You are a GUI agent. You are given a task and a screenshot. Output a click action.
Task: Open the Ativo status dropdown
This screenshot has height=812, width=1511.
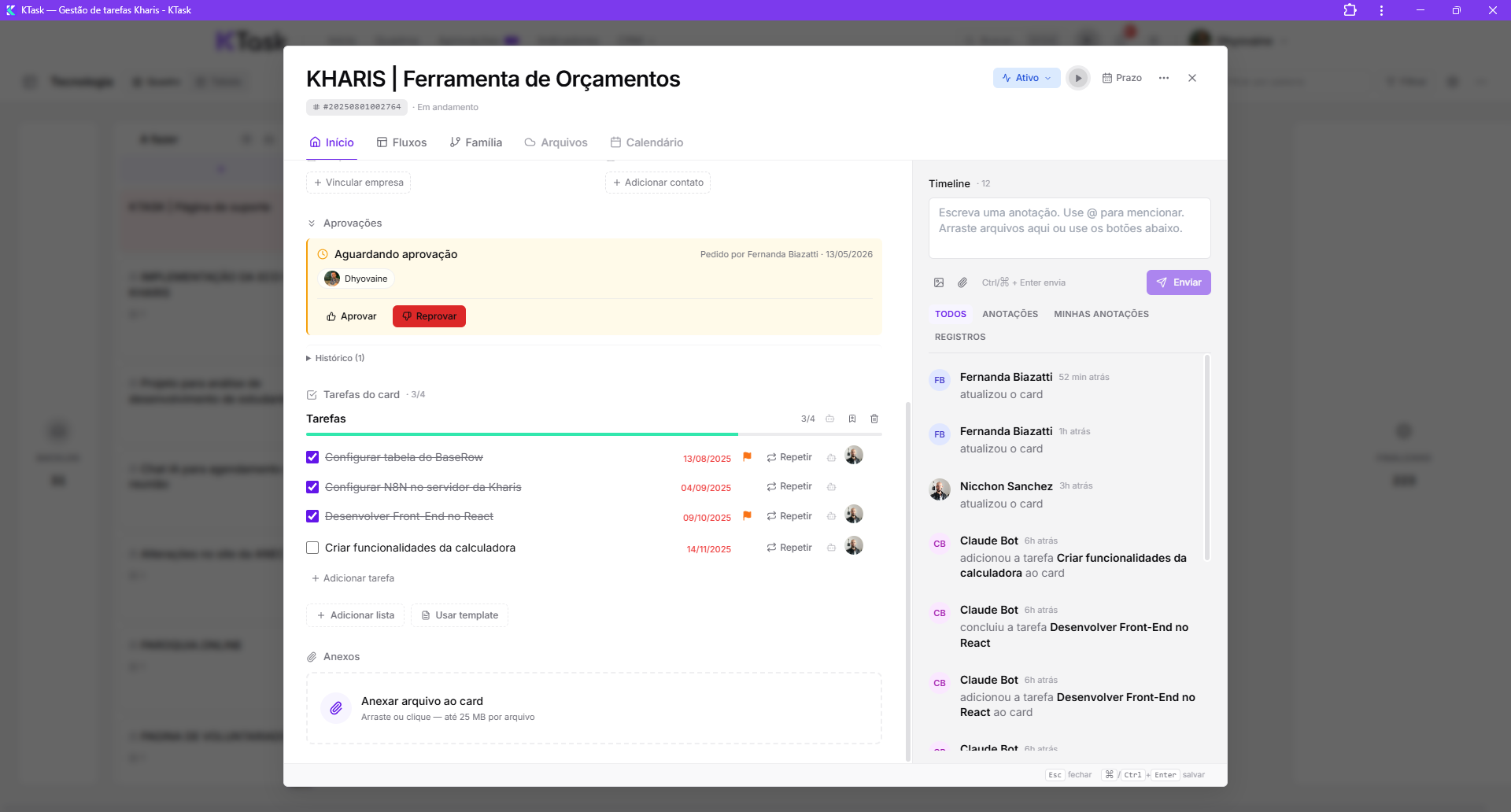(x=1027, y=78)
